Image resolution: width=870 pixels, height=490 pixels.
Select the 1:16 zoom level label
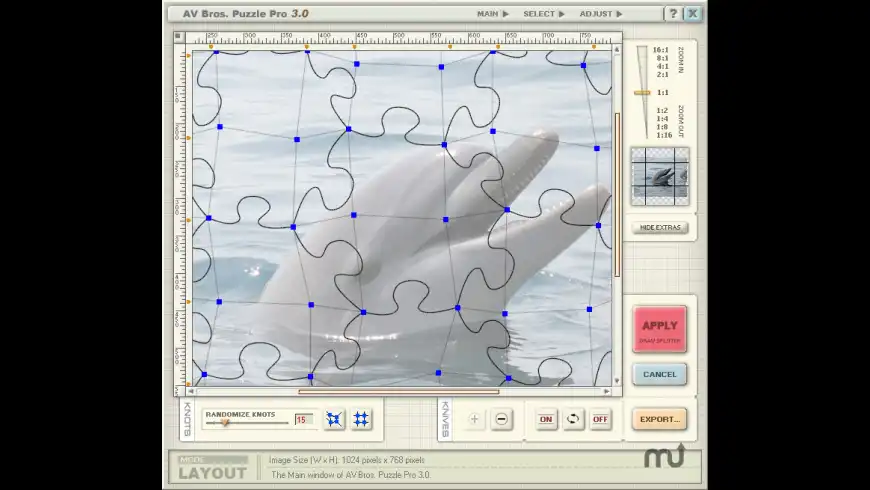(x=664, y=135)
